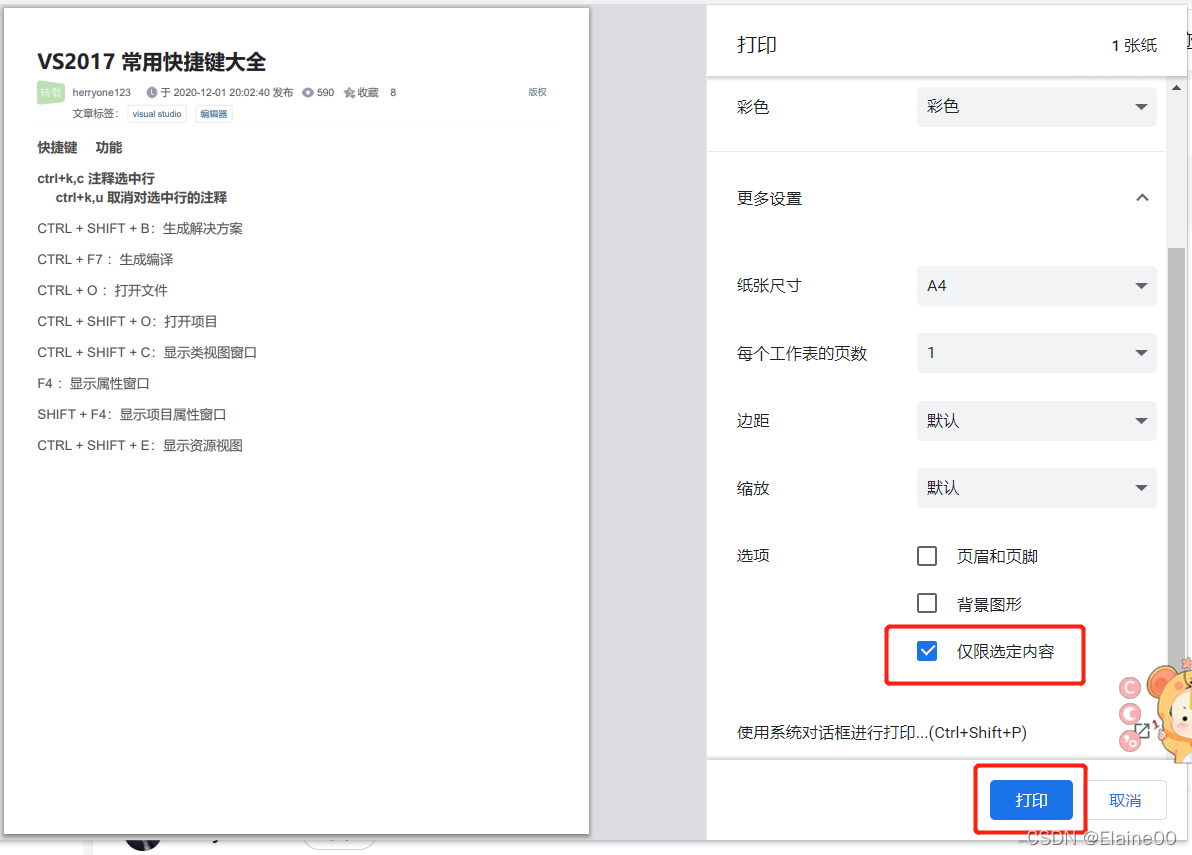Click the 版权 text in preview
The height and width of the screenshot is (855, 1192).
point(537,92)
